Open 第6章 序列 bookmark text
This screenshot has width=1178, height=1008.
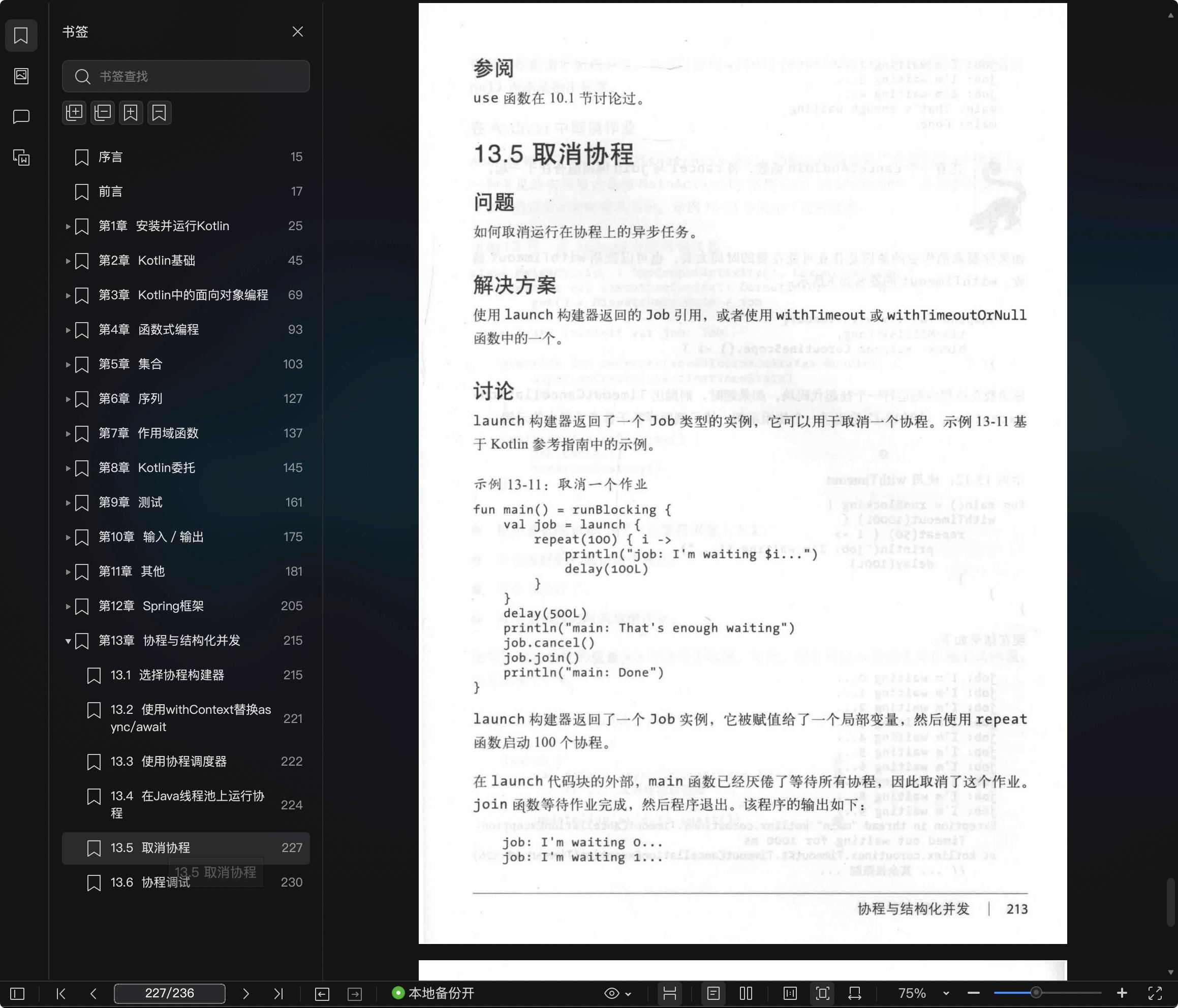click(x=130, y=398)
